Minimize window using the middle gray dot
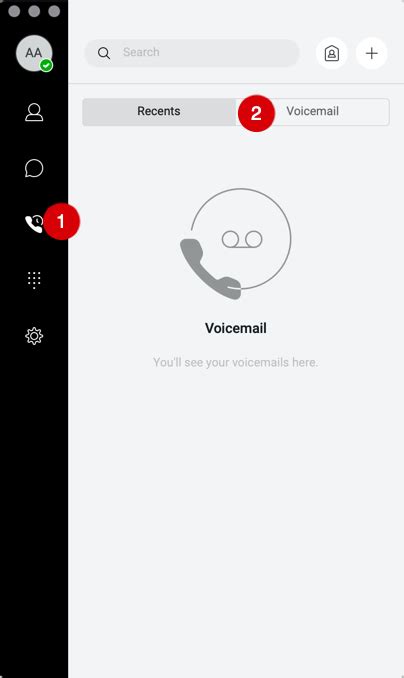The image size is (404, 678). [34, 11]
